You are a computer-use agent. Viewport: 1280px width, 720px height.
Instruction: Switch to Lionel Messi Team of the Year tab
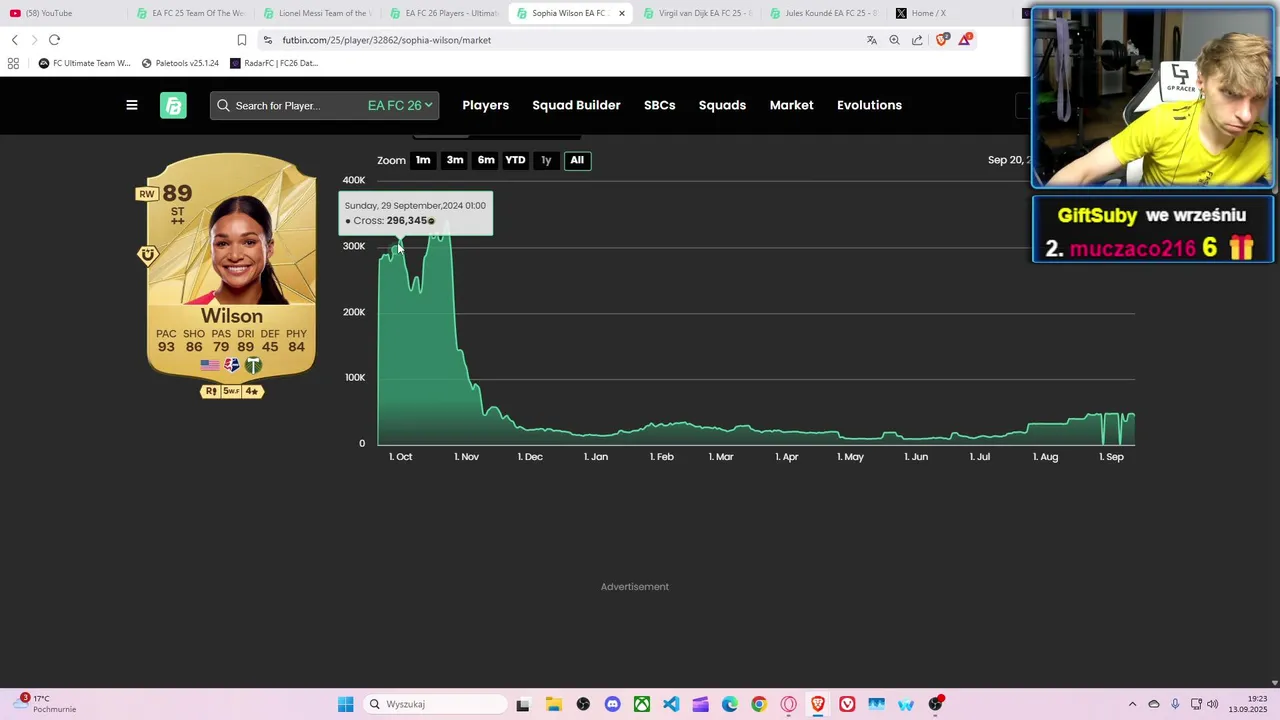click(x=317, y=13)
